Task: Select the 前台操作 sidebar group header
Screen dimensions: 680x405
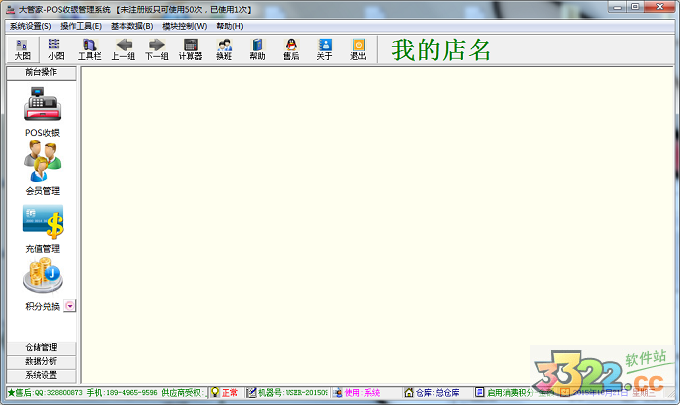Action: (41, 72)
